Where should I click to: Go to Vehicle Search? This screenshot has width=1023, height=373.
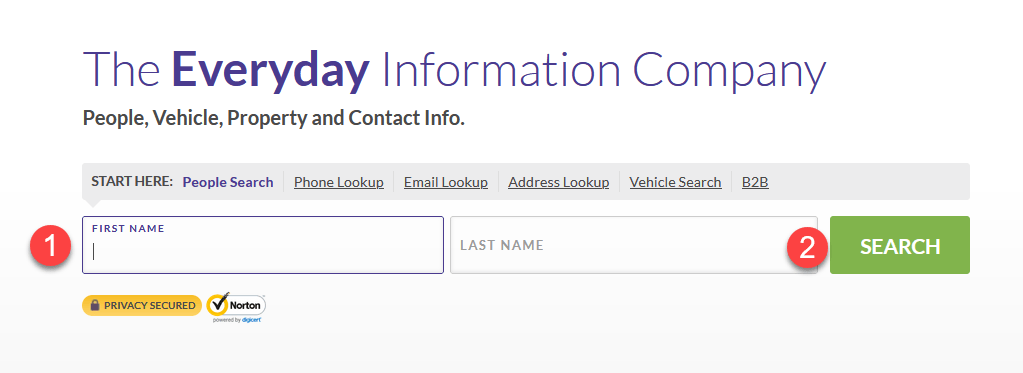click(x=675, y=182)
